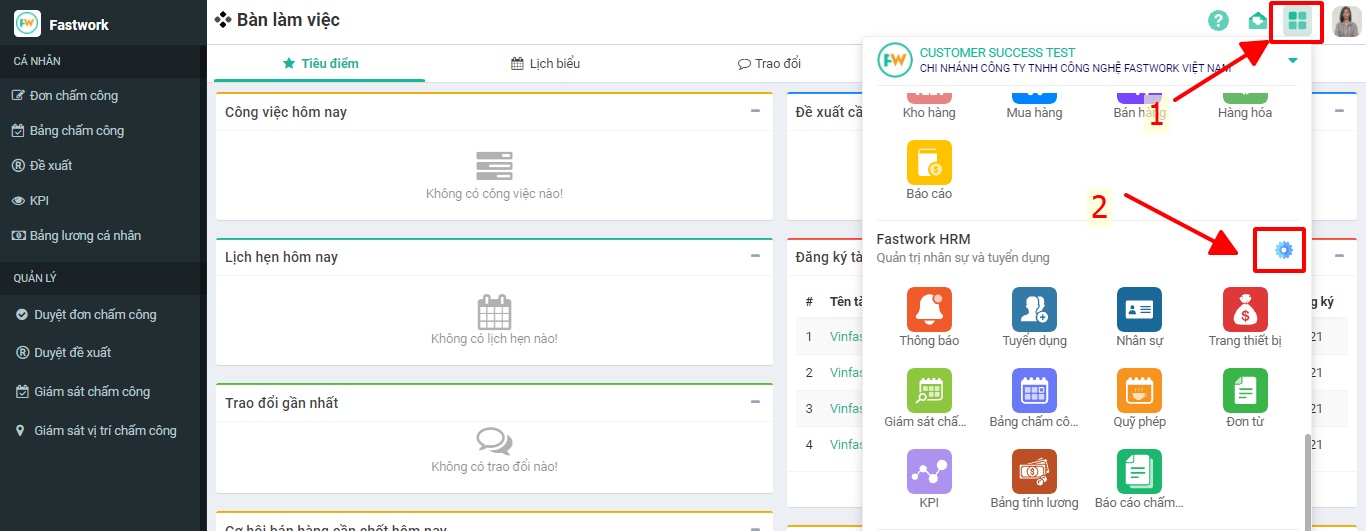Open Duyệt đề xuất in sidebar
Image resolution: width=1366 pixels, height=531 pixels.
coord(72,352)
